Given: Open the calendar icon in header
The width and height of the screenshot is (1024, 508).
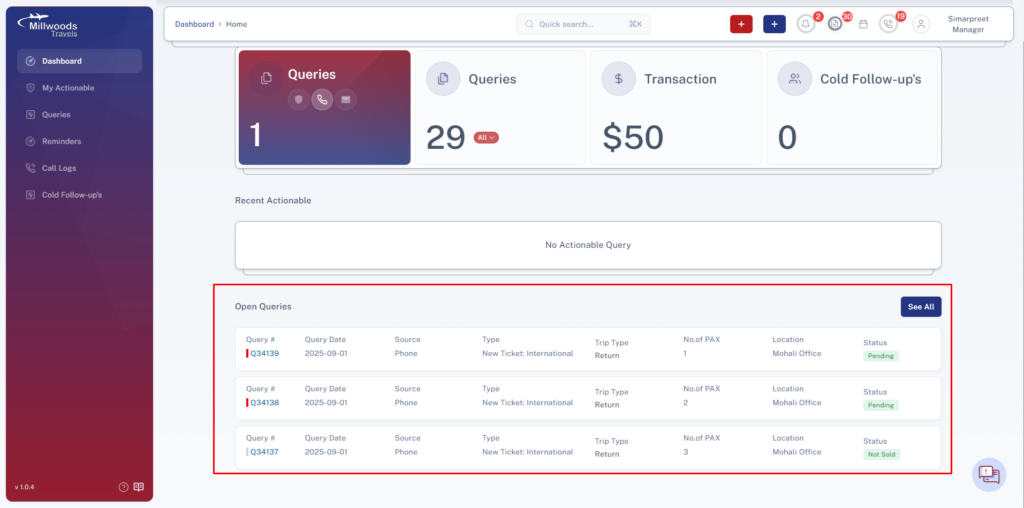Looking at the screenshot, I should pyautogui.click(x=863, y=24).
